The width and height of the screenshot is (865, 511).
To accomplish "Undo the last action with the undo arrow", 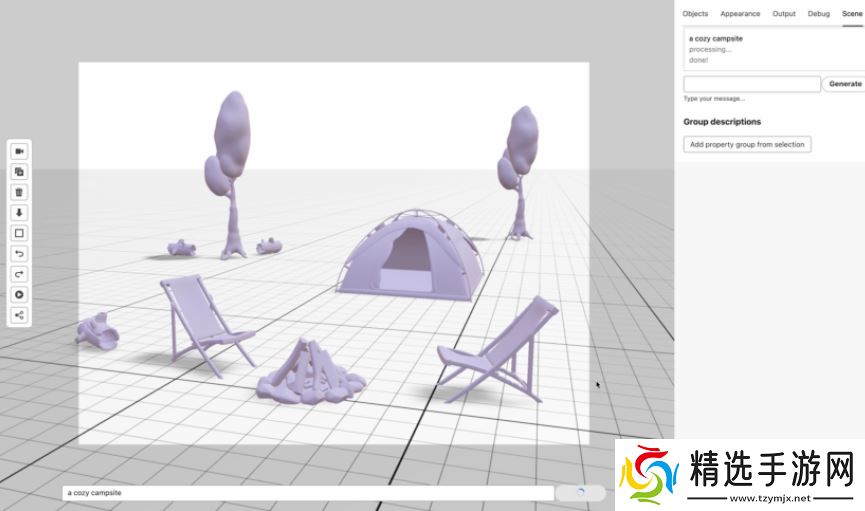I will tap(19, 254).
